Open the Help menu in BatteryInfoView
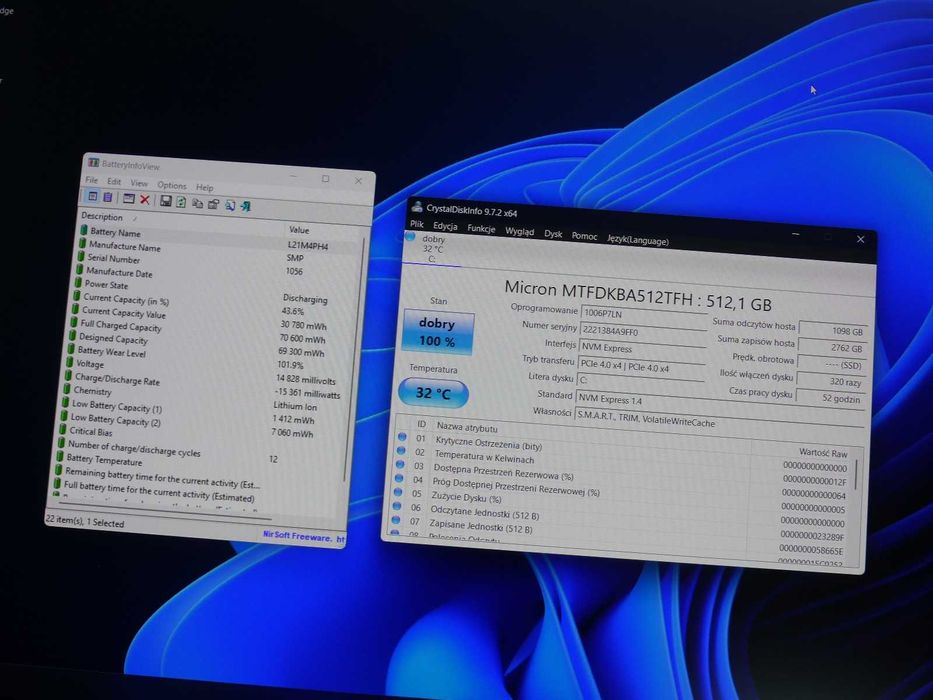933x700 pixels. [205, 187]
